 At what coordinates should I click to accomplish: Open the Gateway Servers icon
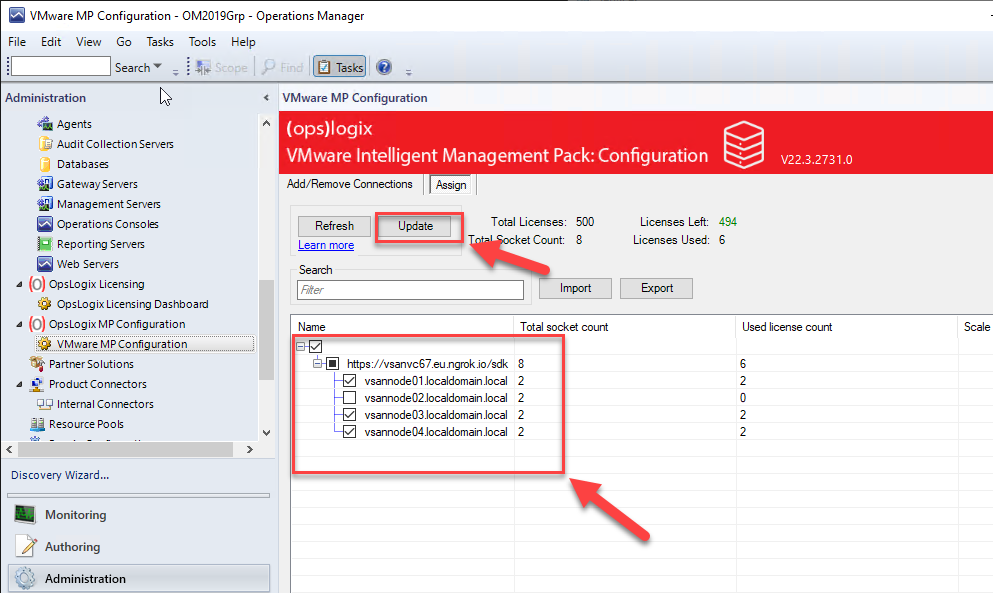click(x=44, y=184)
